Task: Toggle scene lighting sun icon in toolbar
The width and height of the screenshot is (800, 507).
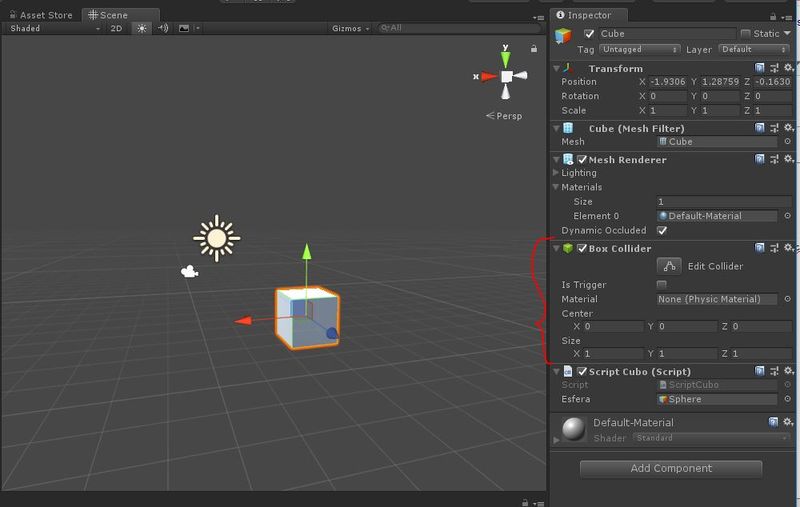Action: click(142, 29)
